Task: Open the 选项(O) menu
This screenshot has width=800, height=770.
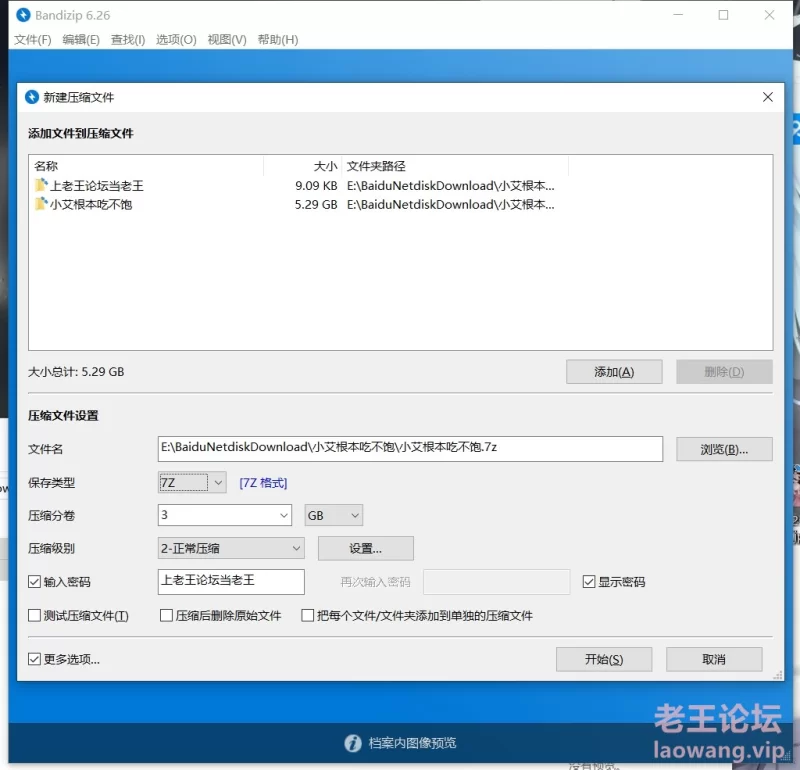Action: [x=176, y=40]
